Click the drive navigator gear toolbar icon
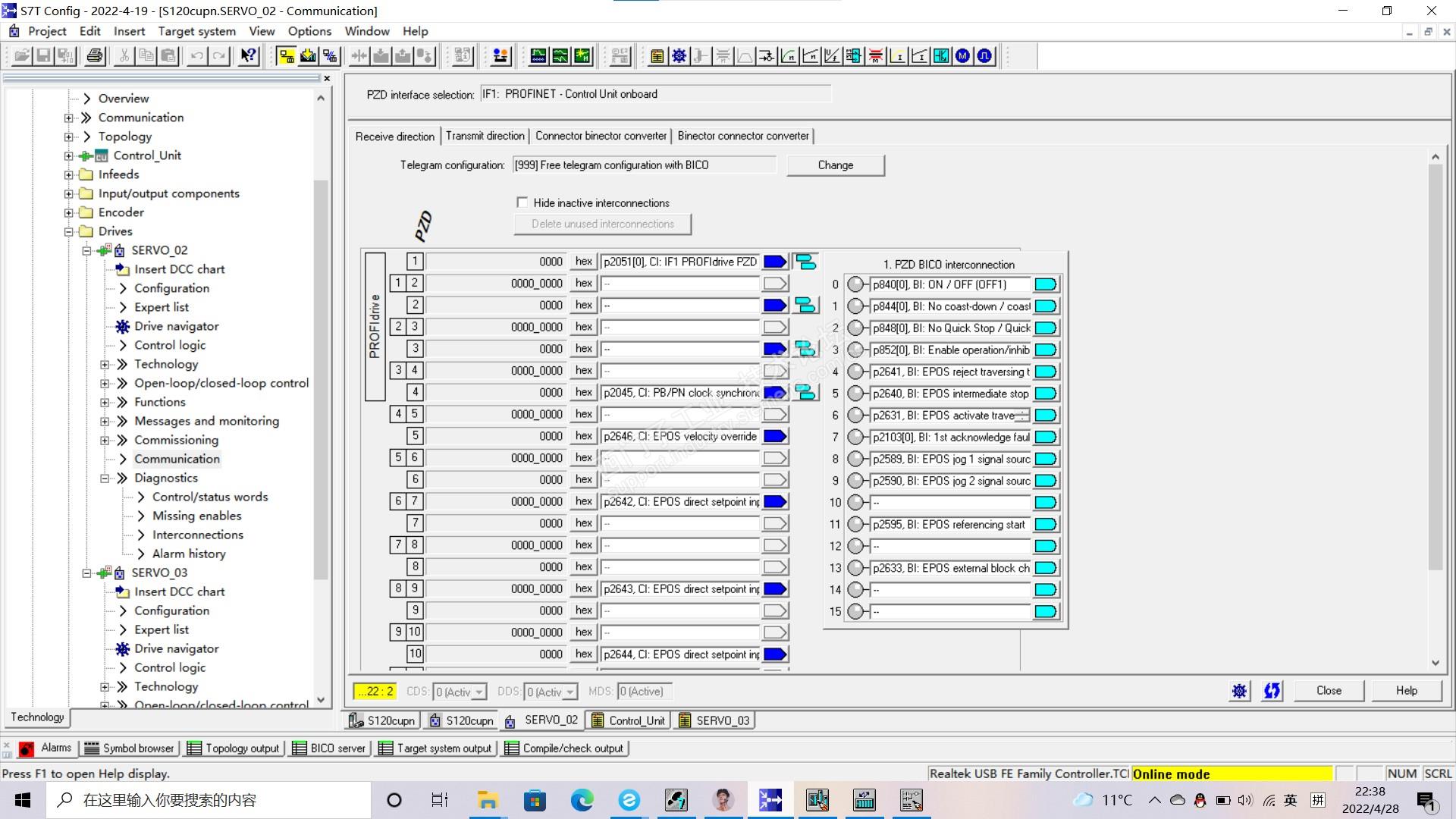 pos(679,56)
